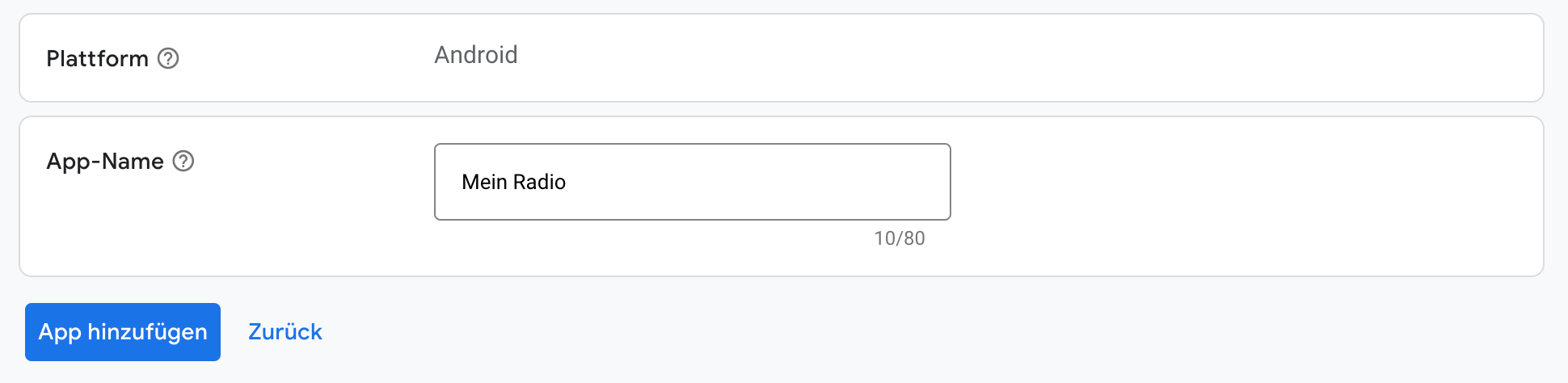Viewport: 1568px width, 383px height.
Task: Go back via the Zurück link
Action: point(285,332)
